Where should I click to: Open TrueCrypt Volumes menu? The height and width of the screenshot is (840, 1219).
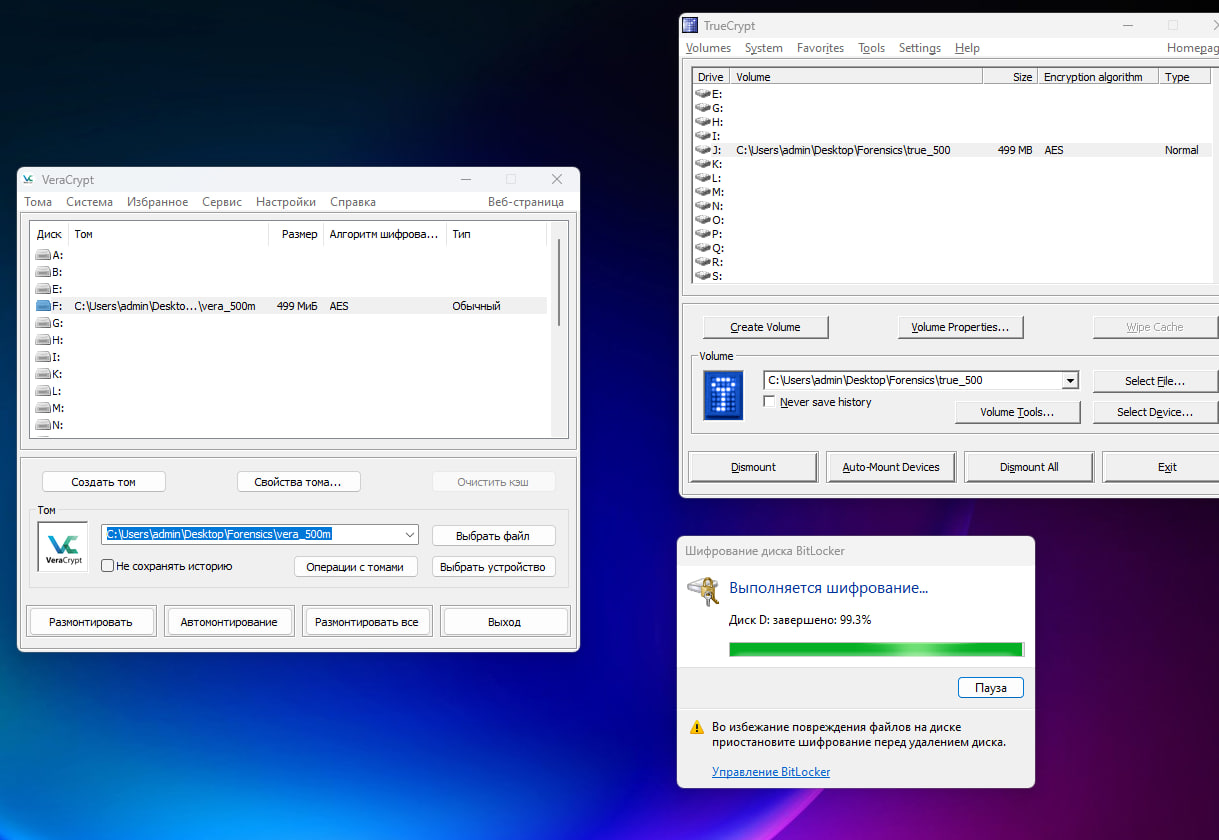click(708, 48)
